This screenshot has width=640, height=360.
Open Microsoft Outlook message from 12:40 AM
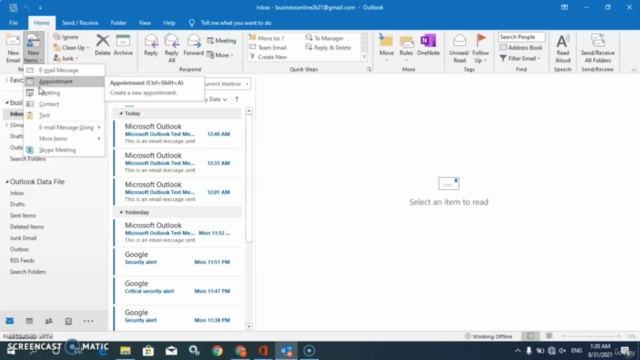click(178, 133)
